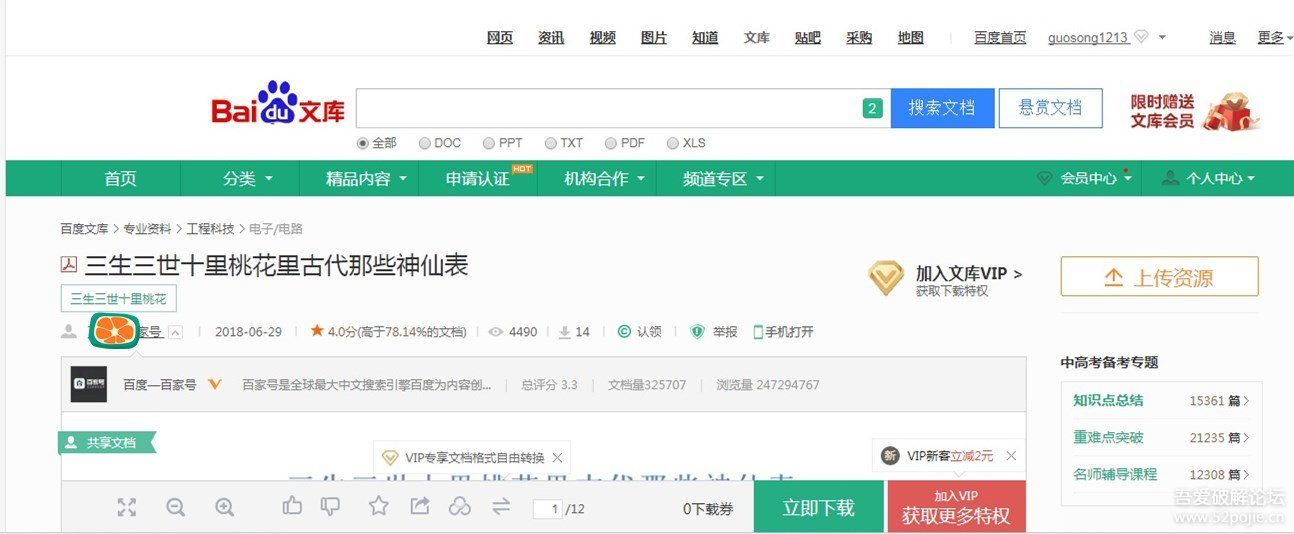Click the 上传资源 button
Viewport: 1294px width, 534px height.
pyautogui.click(x=1160, y=277)
